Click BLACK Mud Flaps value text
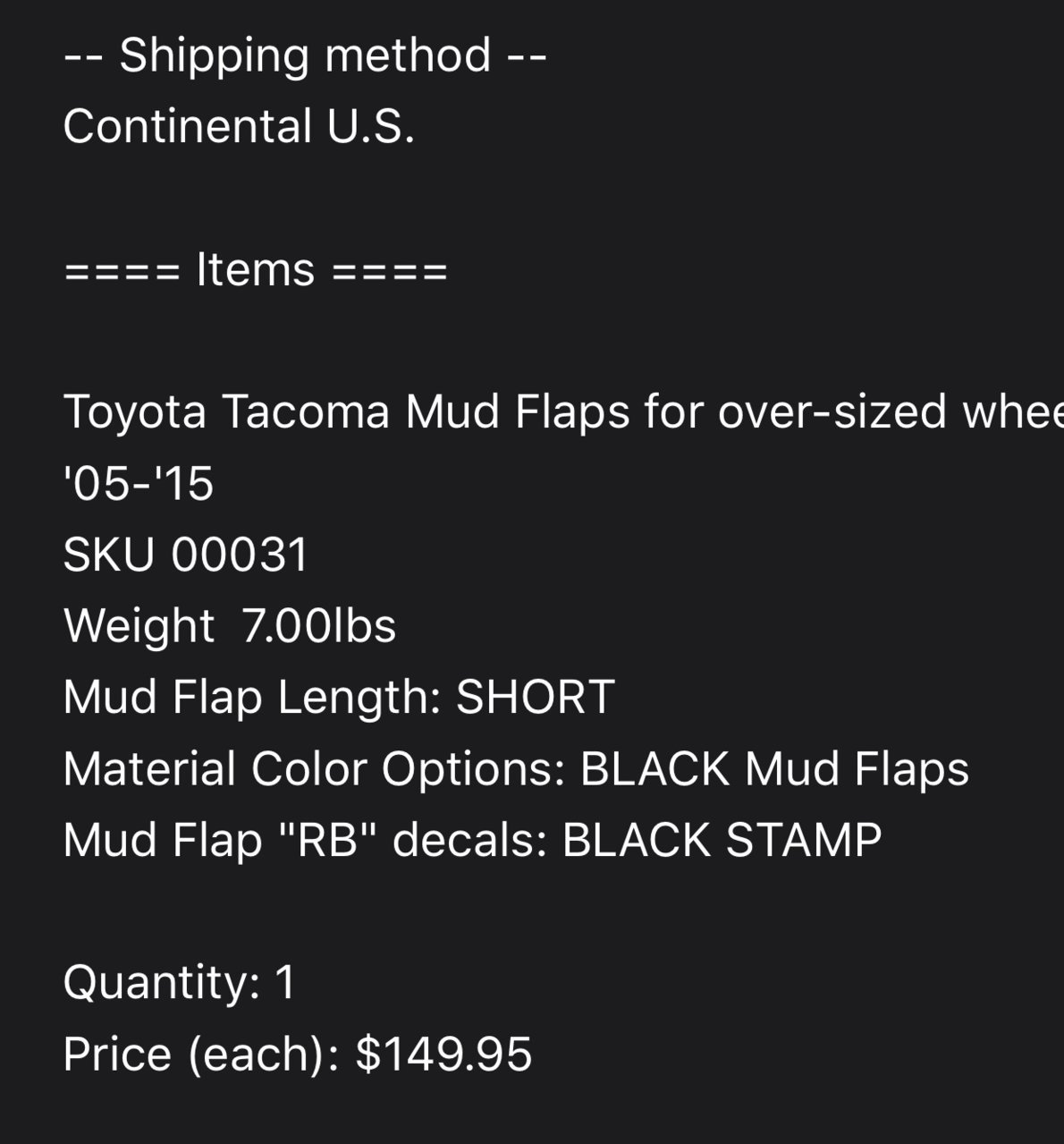The height and width of the screenshot is (1144, 1064). [x=774, y=769]
